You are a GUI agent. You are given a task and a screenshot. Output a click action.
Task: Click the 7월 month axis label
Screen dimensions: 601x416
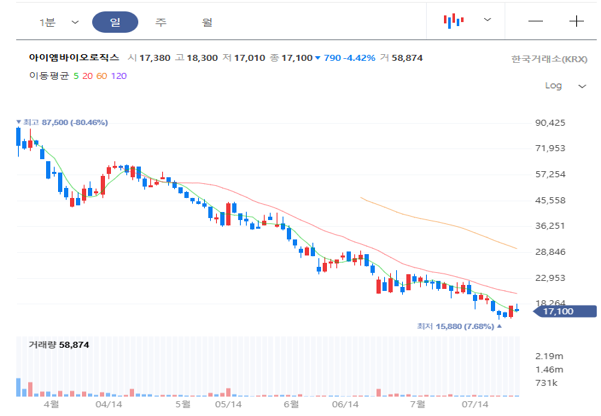pyautogui.click(x=417, y=404)
